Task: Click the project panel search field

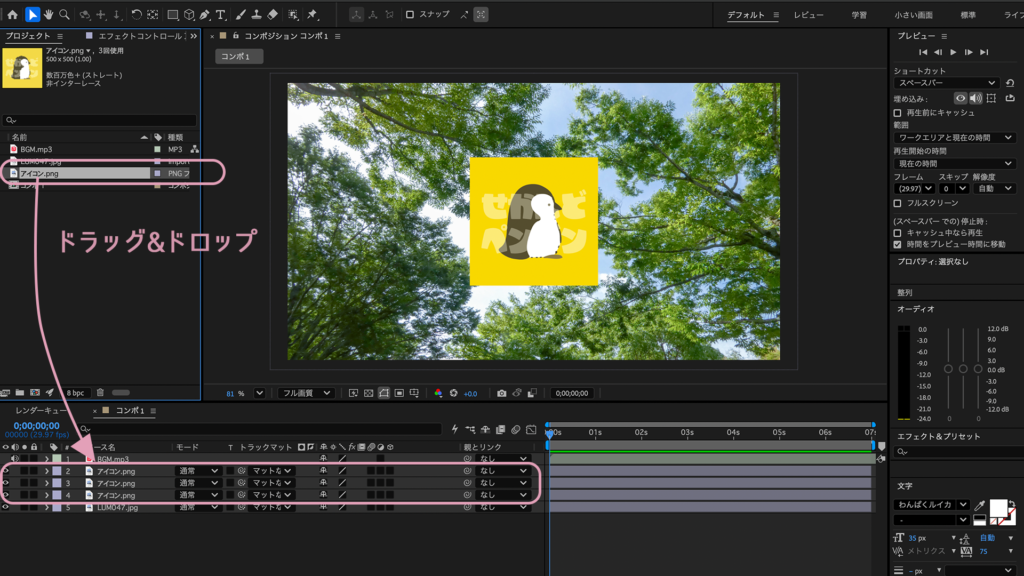Action: [99, 120]
